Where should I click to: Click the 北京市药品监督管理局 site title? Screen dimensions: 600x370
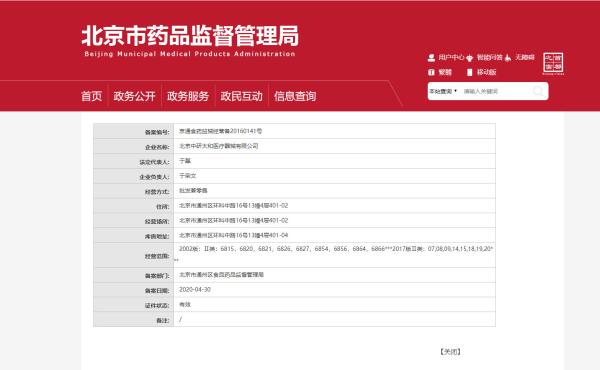(190, 36)
